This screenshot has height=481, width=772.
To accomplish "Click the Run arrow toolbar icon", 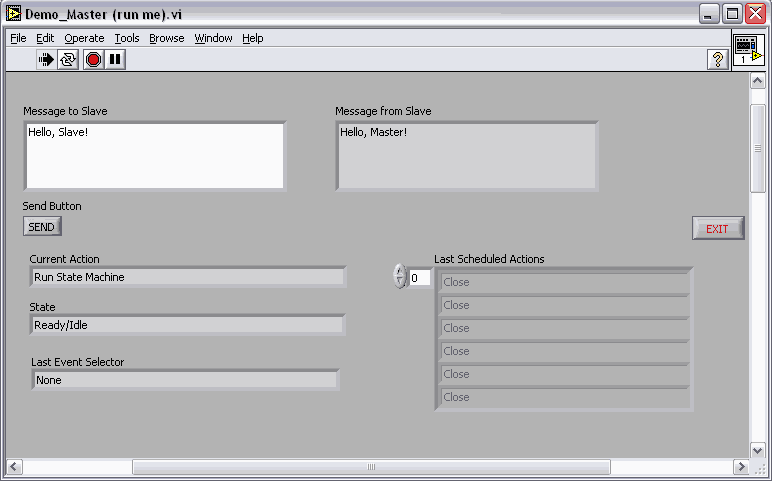I will click(x=46, y=60).
